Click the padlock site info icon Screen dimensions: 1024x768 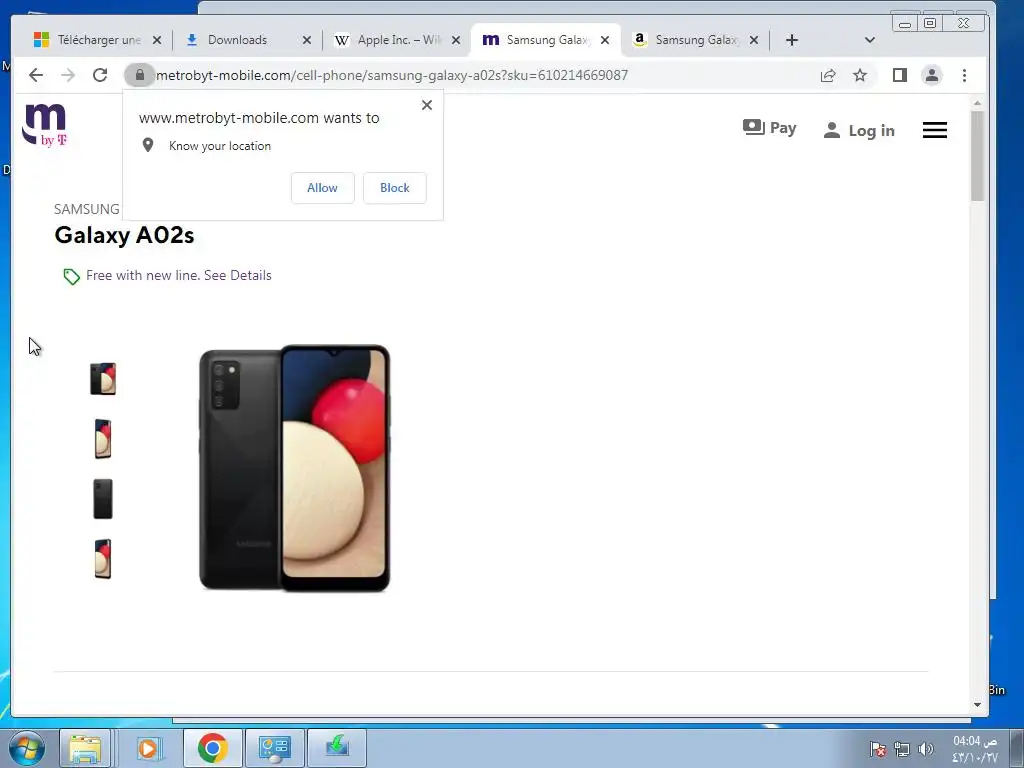[x=139, y=75]
